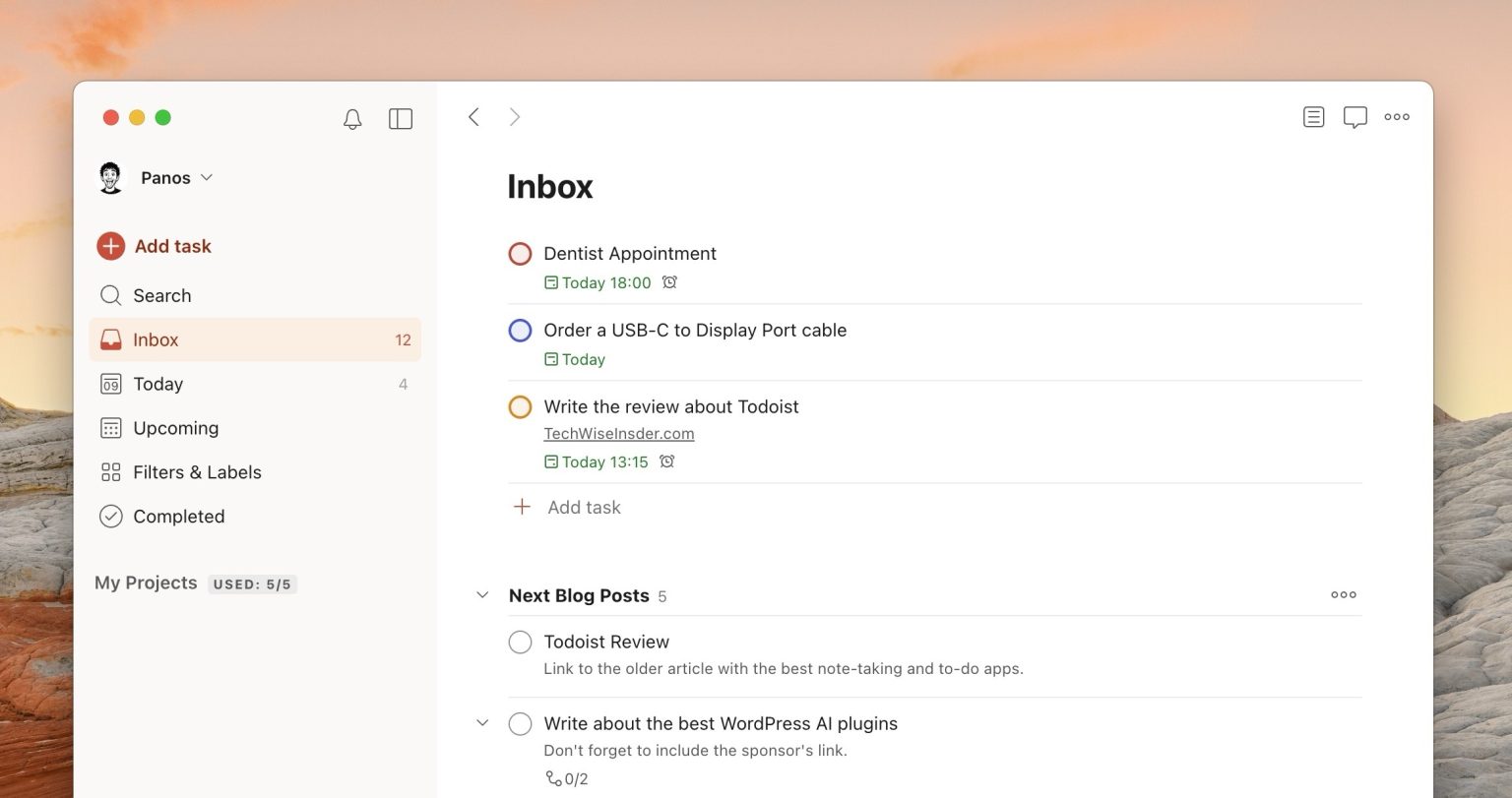Switch to the Today view
Image resolution: width=1512 pixels, height=798 pixels.
tap(158, 384)
